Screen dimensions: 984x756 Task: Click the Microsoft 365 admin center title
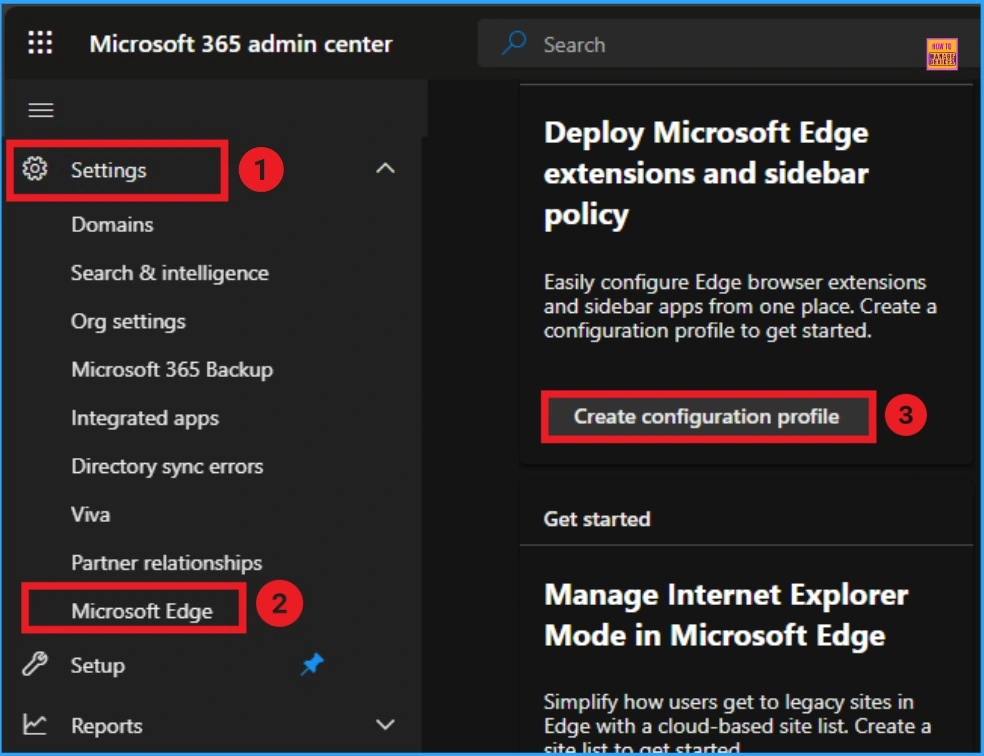tap(241, 44)
